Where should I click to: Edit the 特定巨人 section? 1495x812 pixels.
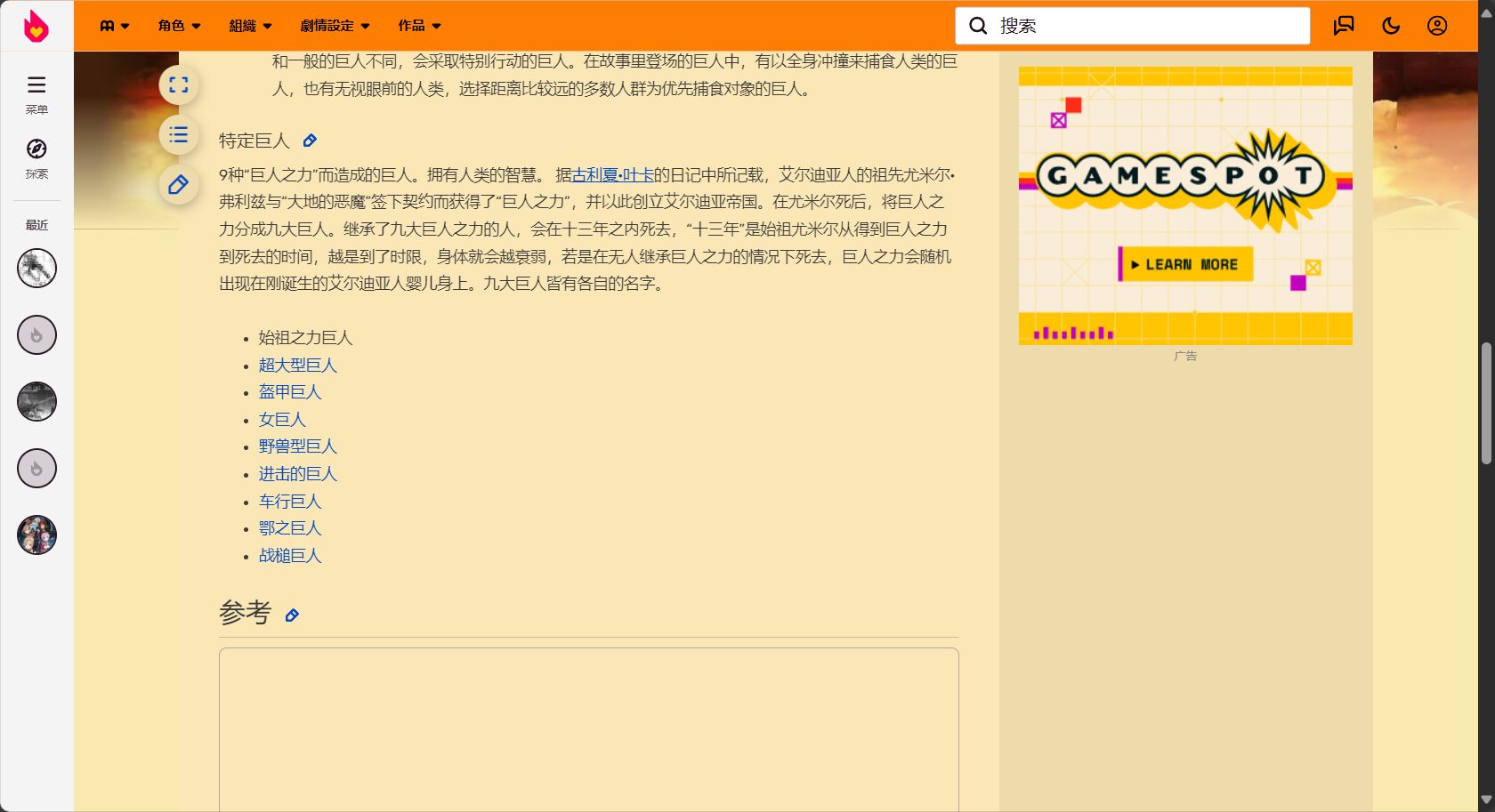point(310,141)
